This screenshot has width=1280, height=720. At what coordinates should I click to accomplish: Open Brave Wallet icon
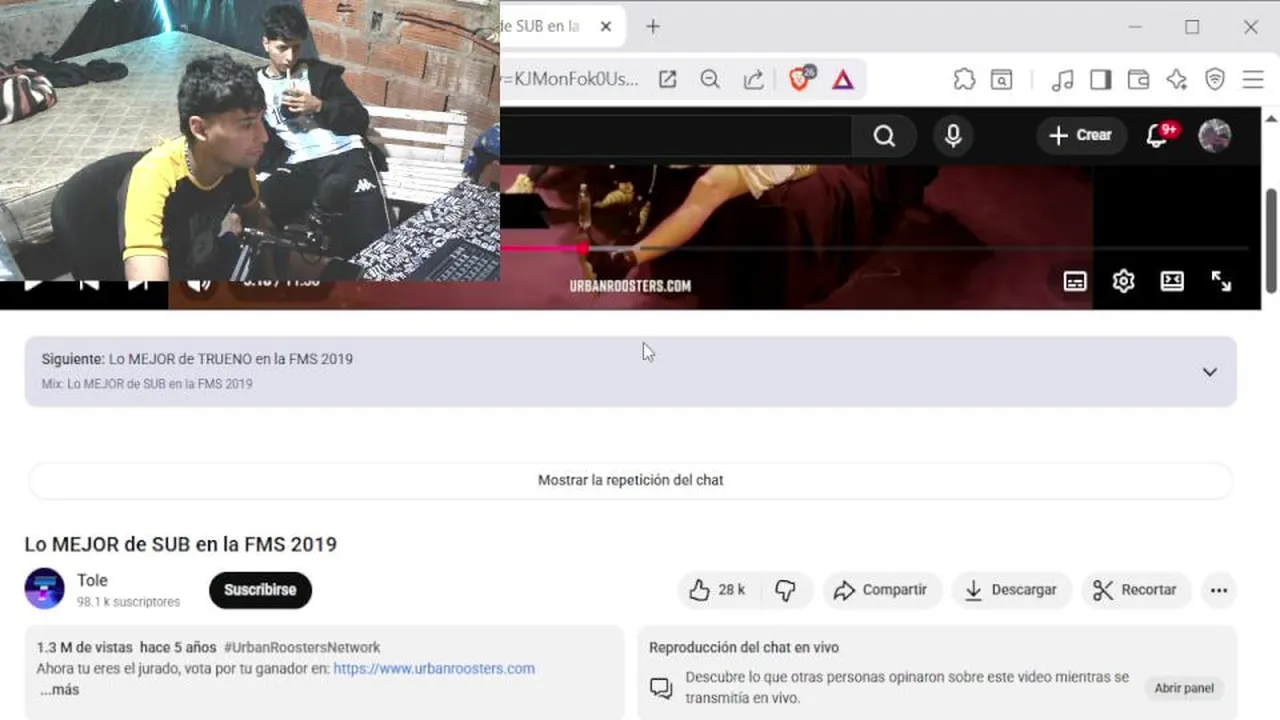click(1138, 79)
